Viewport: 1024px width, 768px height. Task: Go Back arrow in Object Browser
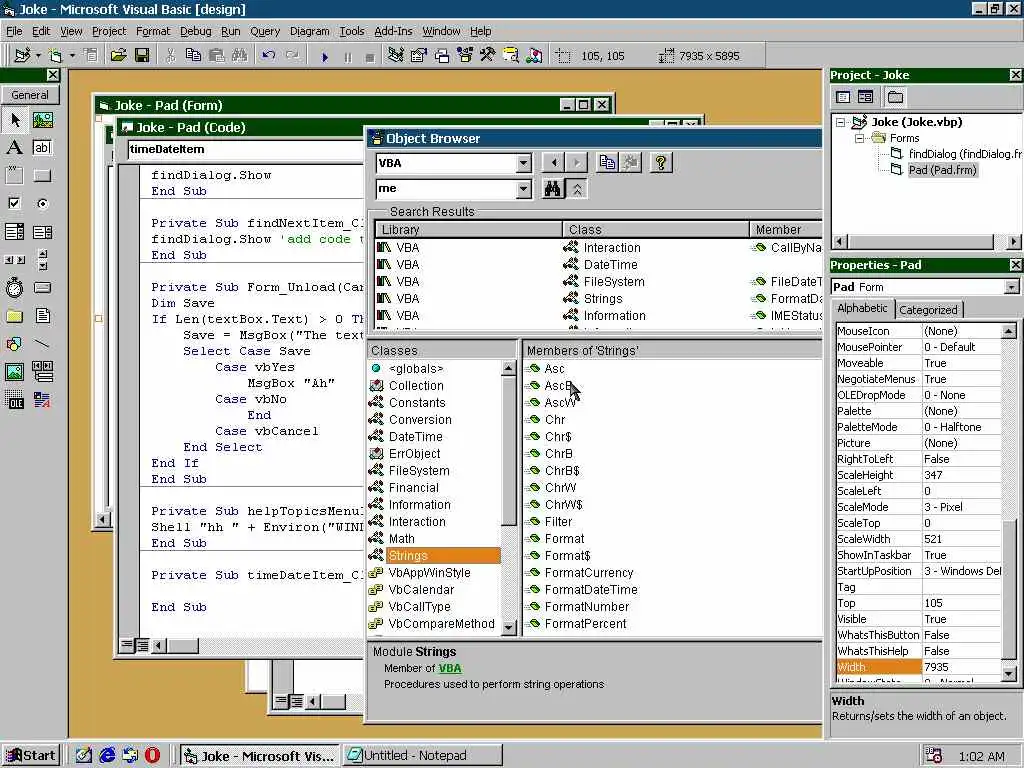554,163
